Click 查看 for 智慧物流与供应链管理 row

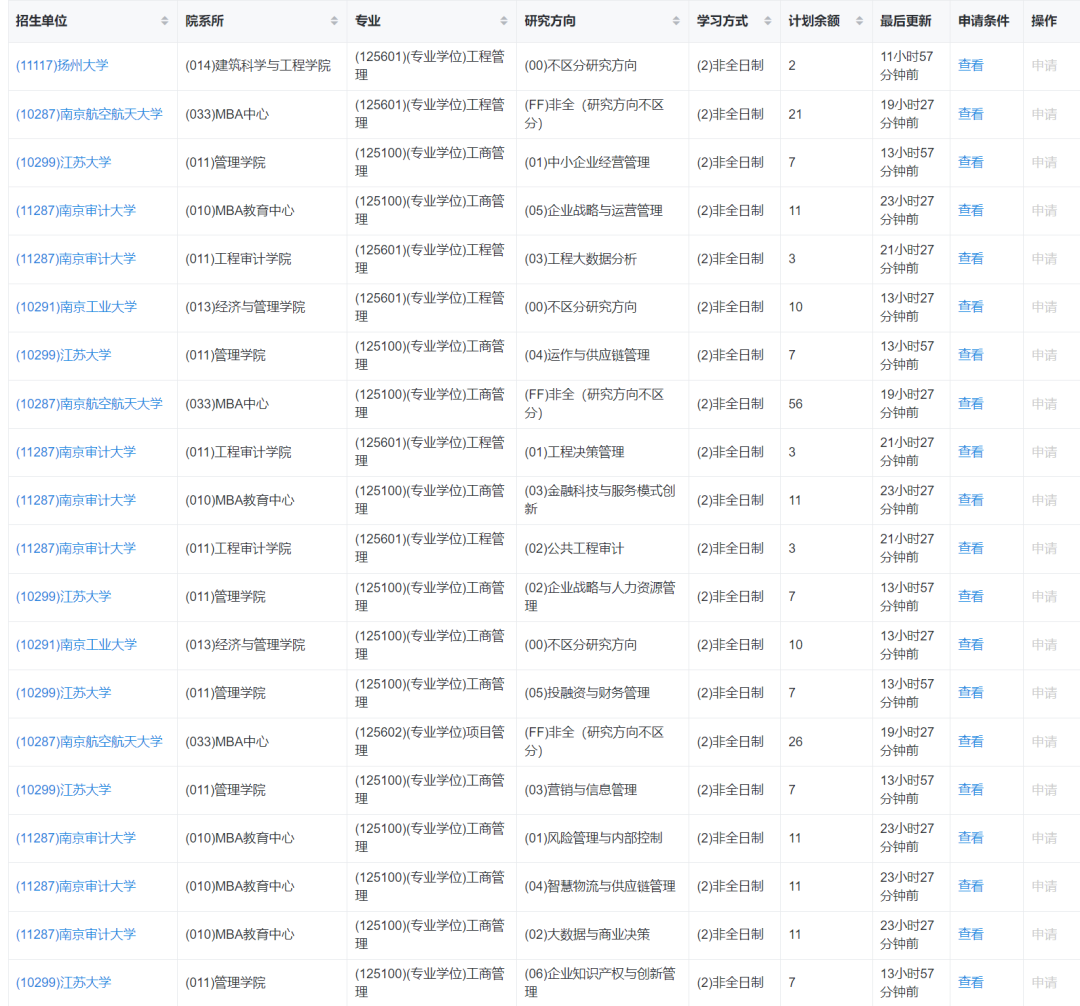coord(970,886)
